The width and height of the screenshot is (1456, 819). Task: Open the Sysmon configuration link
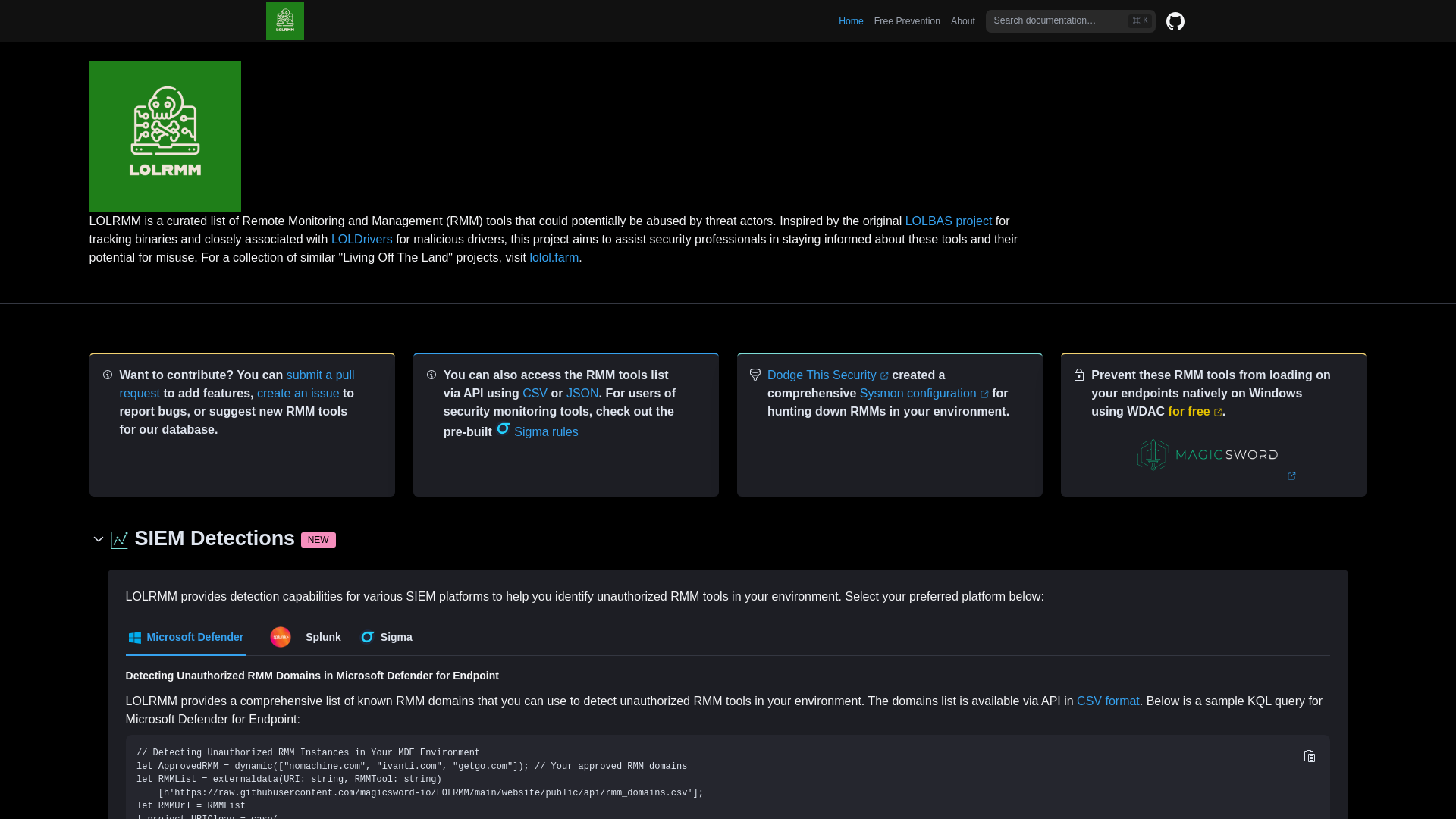(924, 394)
